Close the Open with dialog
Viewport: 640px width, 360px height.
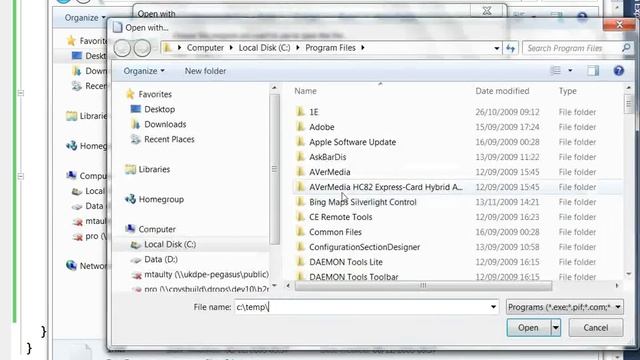point(619,25)
